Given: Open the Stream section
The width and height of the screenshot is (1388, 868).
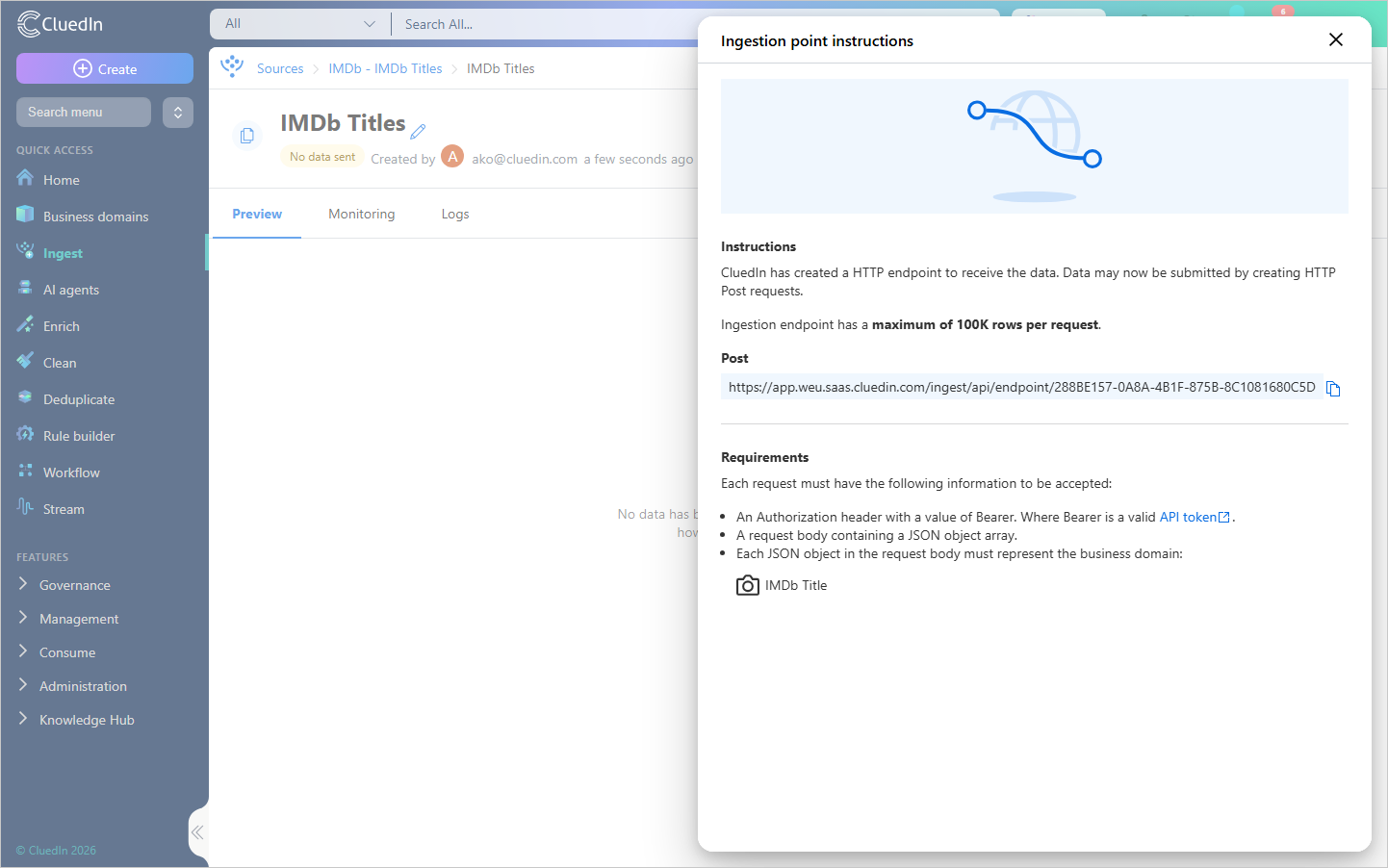Looking at the screenshot, I should 64,509.
